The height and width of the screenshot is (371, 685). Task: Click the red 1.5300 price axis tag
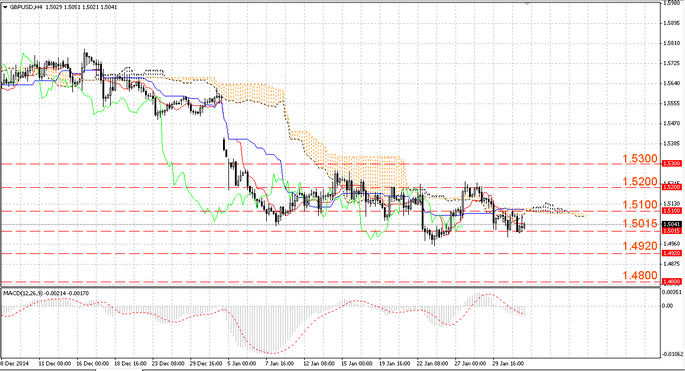click(671, 163)
